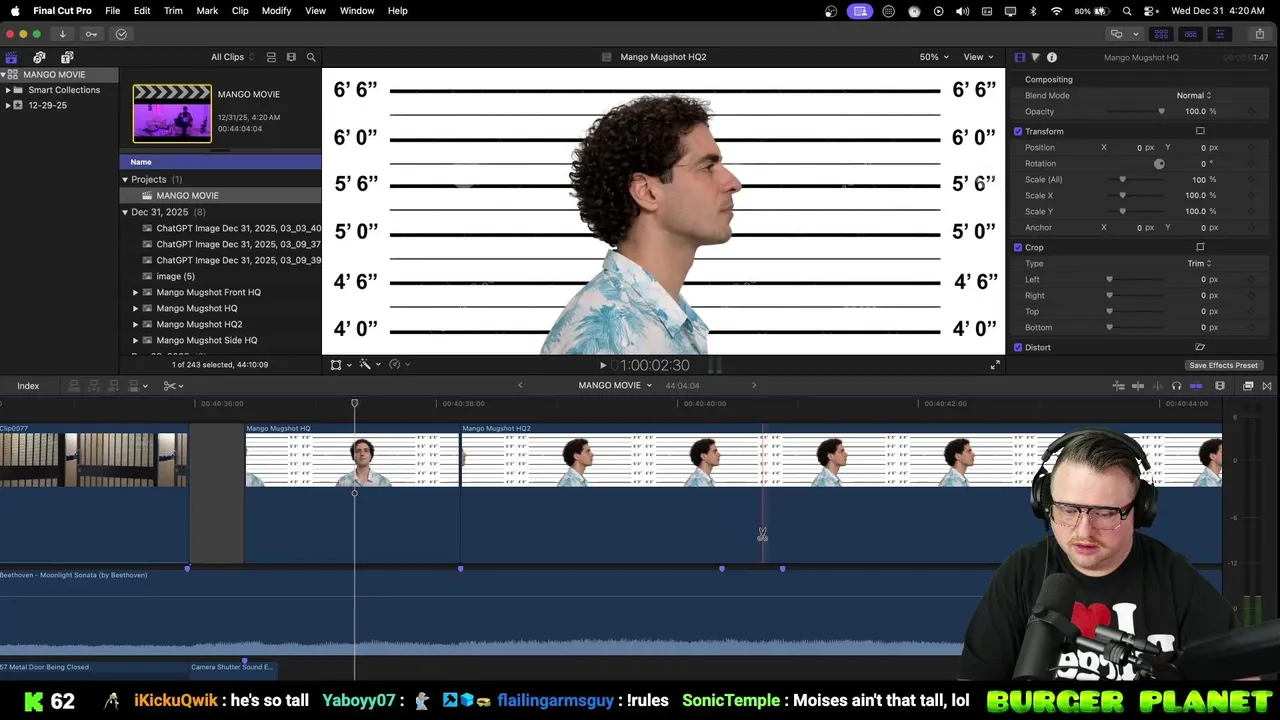The image size is (1280, 720).
Task: Open the Clip menu
Action: click(x=240, y=10)
